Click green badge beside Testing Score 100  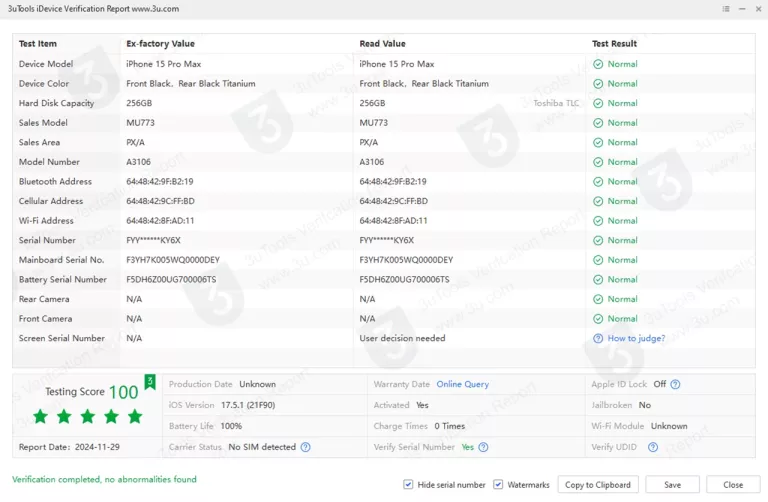150,382
